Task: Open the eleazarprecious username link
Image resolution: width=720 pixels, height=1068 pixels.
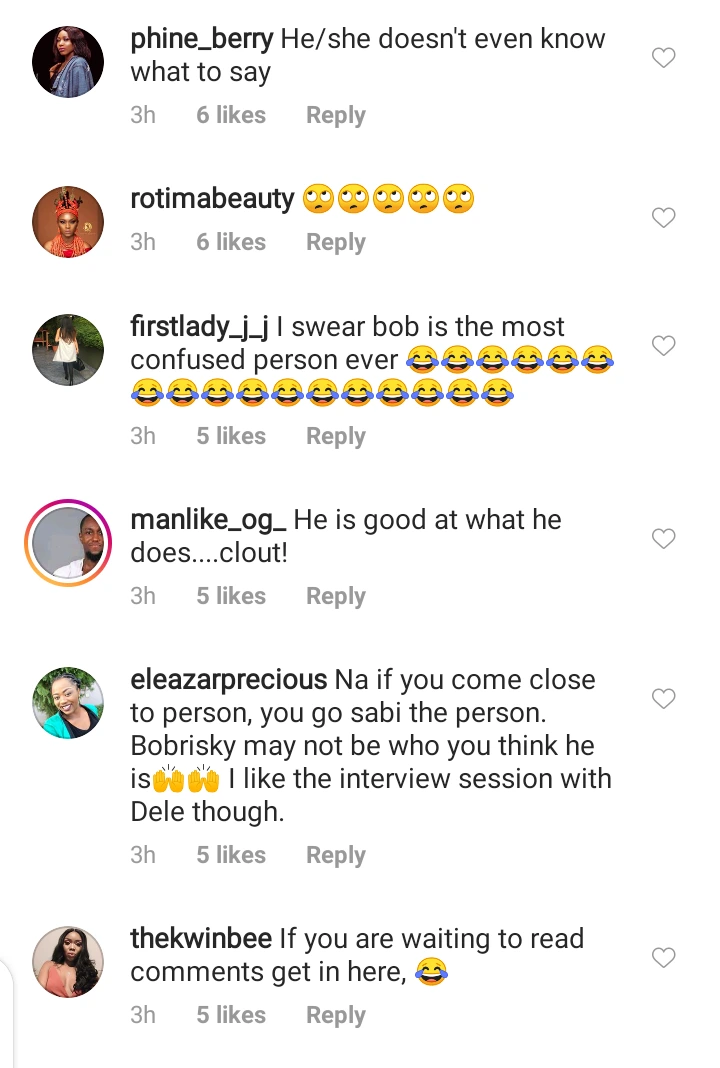Action: [x=229, y=680]
